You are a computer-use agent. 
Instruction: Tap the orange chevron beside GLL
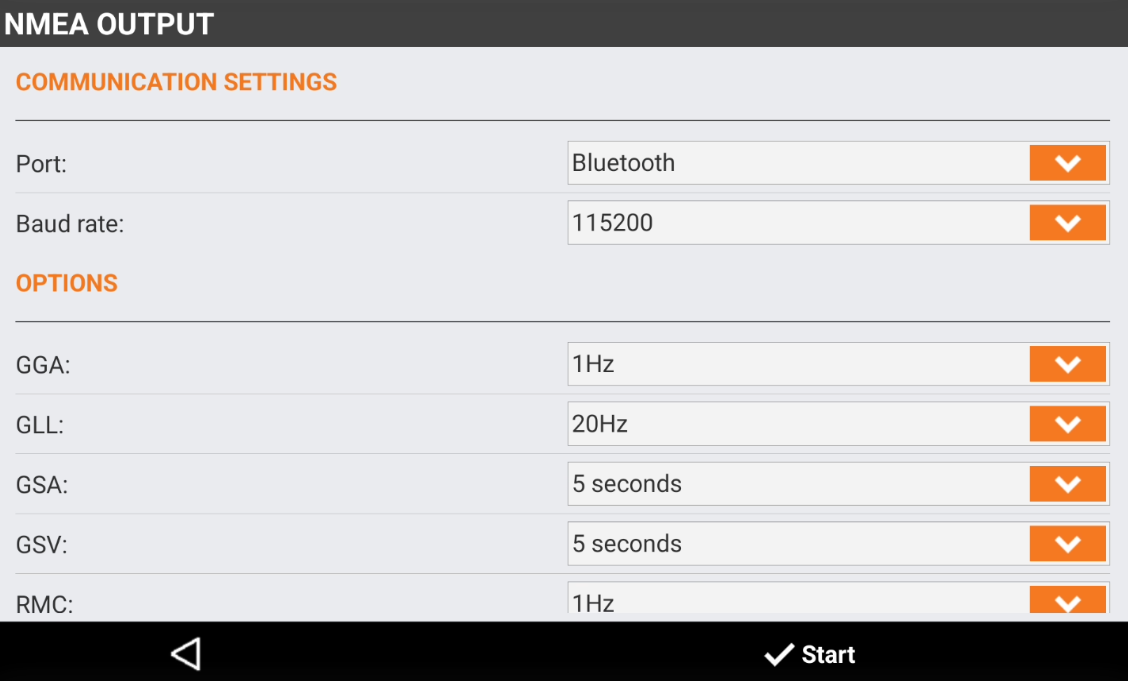point(1067,424)
